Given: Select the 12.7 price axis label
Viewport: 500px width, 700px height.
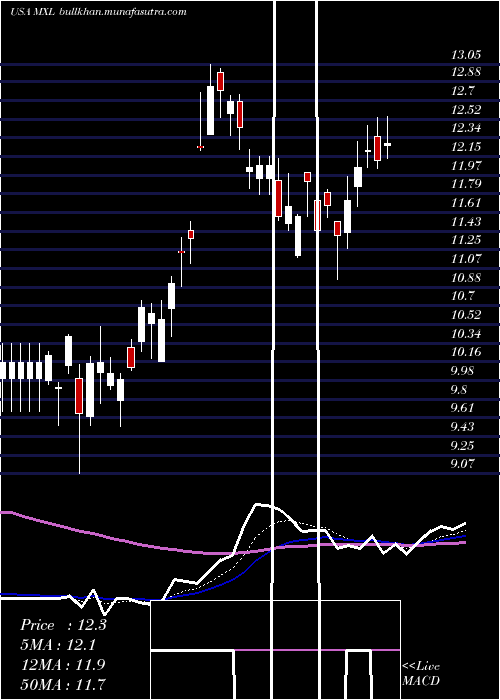Looking at the screenshot, I should 463,91.
